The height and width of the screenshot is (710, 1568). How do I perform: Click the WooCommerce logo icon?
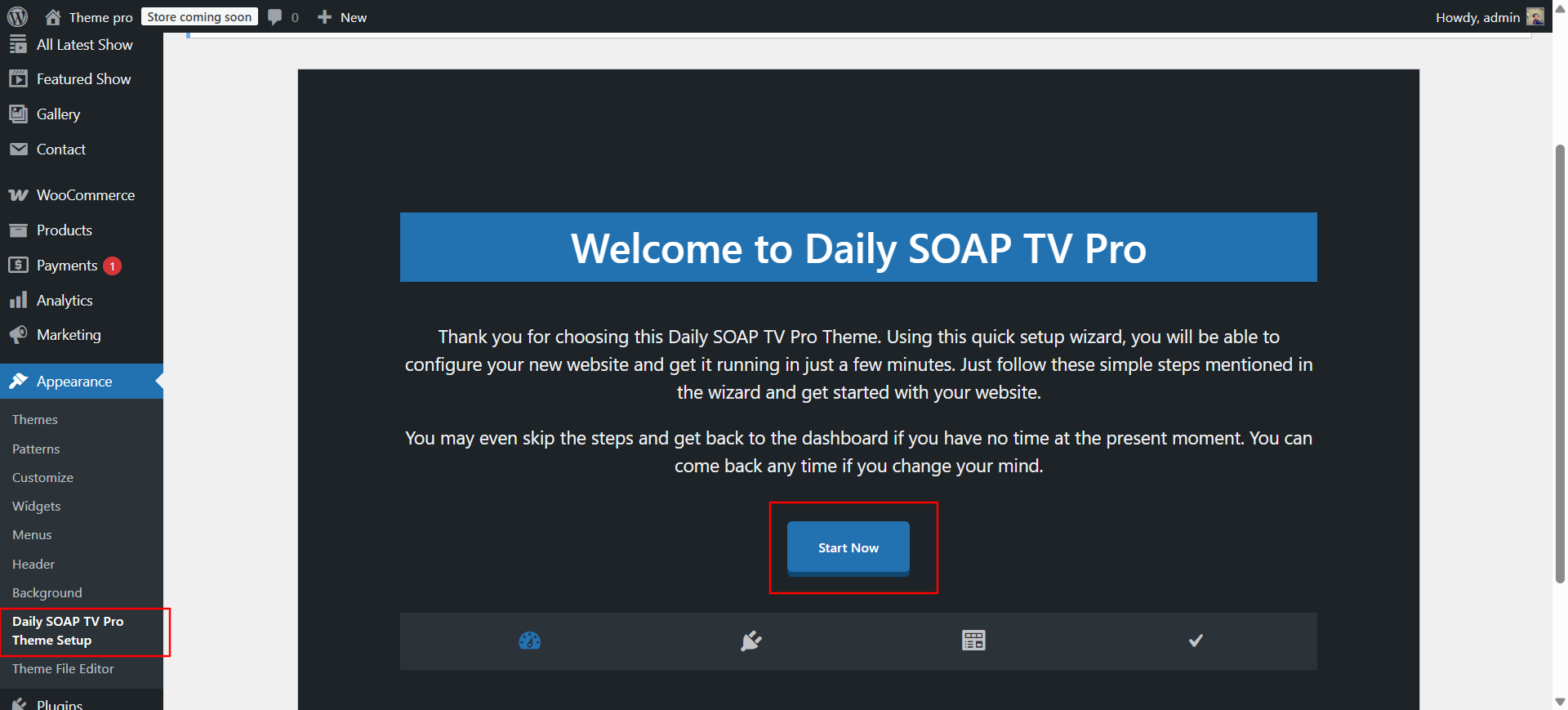tap(18, 194)
